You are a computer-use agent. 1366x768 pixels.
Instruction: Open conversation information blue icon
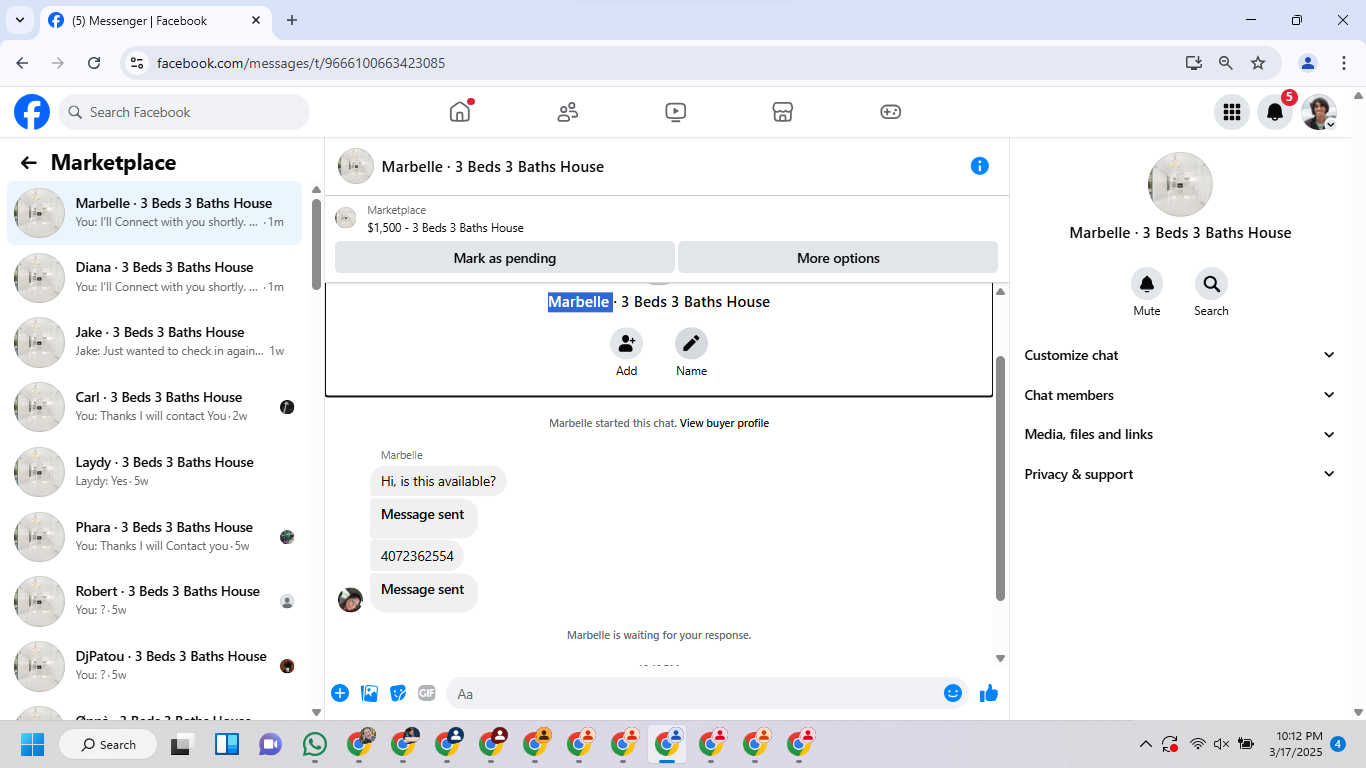(980, 166)
